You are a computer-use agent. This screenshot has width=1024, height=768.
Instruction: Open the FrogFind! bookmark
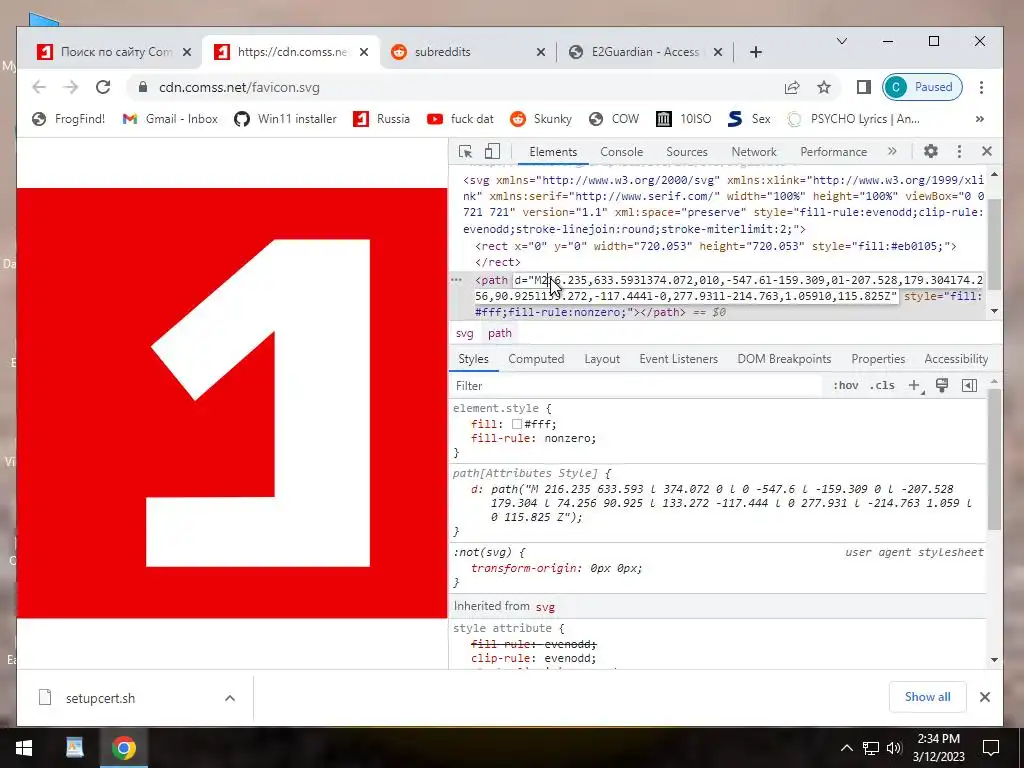pyautogui.click(x=69, y=119)
